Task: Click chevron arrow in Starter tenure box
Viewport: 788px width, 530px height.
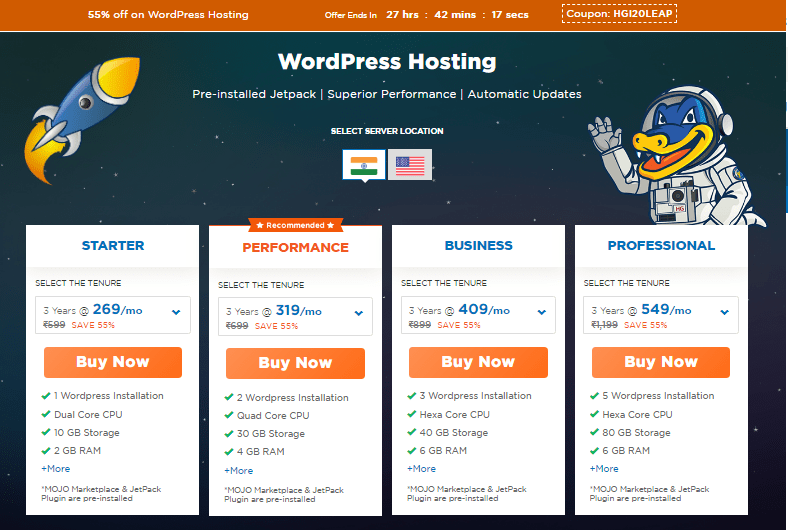Action: click(176, 312)
